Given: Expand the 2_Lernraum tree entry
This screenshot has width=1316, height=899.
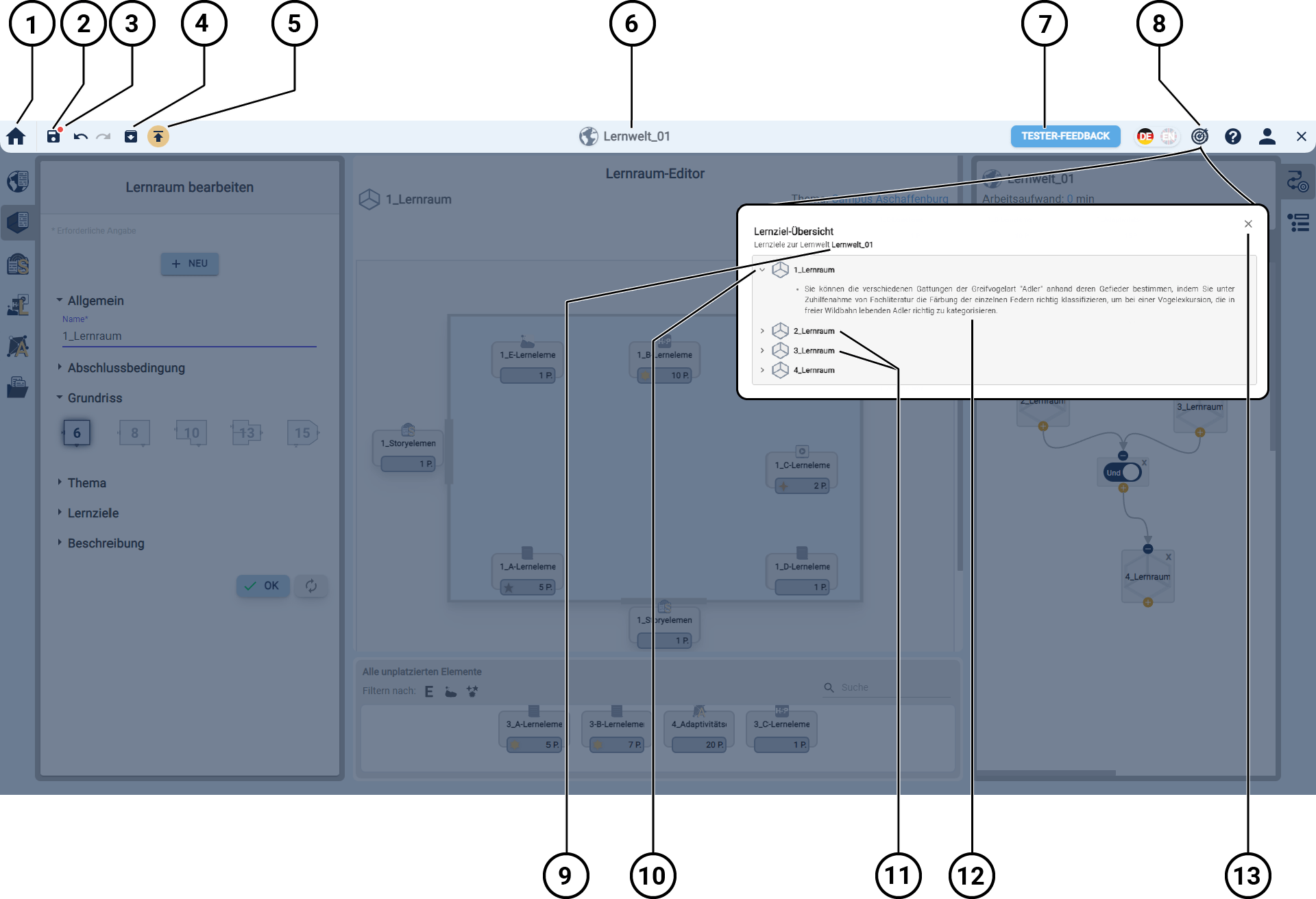Looking at the screenshot, I should [762, 331].
